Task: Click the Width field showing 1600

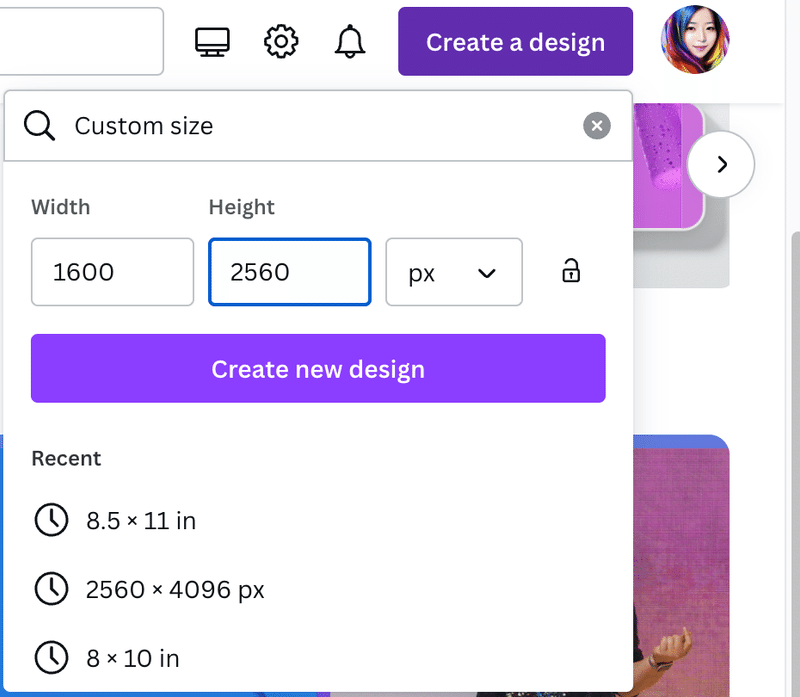Action: tap(112, 272)
